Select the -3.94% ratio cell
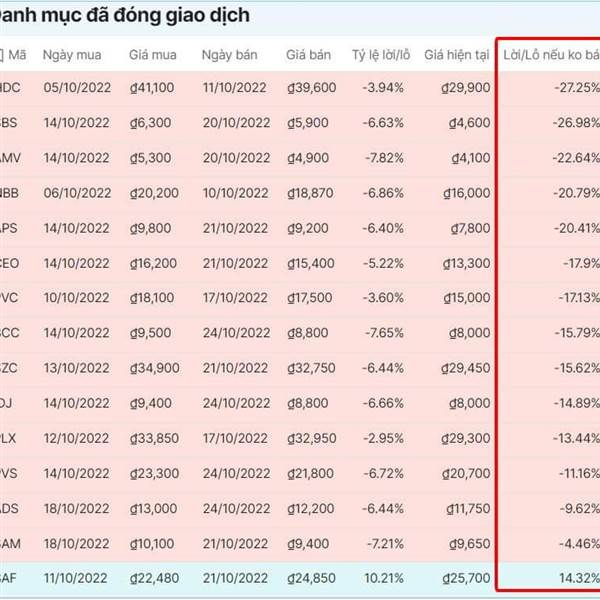The height and width of the screenshot is (600, 600). [383, 88]
